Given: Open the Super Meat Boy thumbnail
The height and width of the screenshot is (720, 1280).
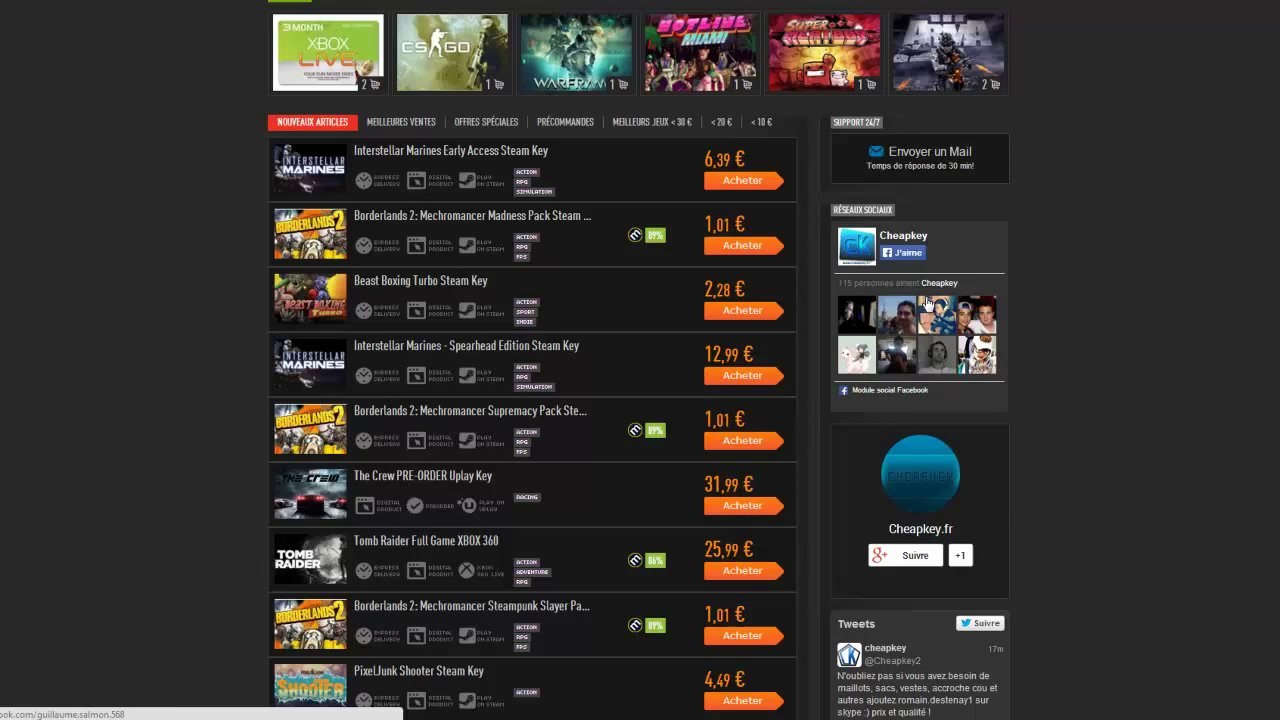Looking at the screenshot, I should tap(824, 52).
